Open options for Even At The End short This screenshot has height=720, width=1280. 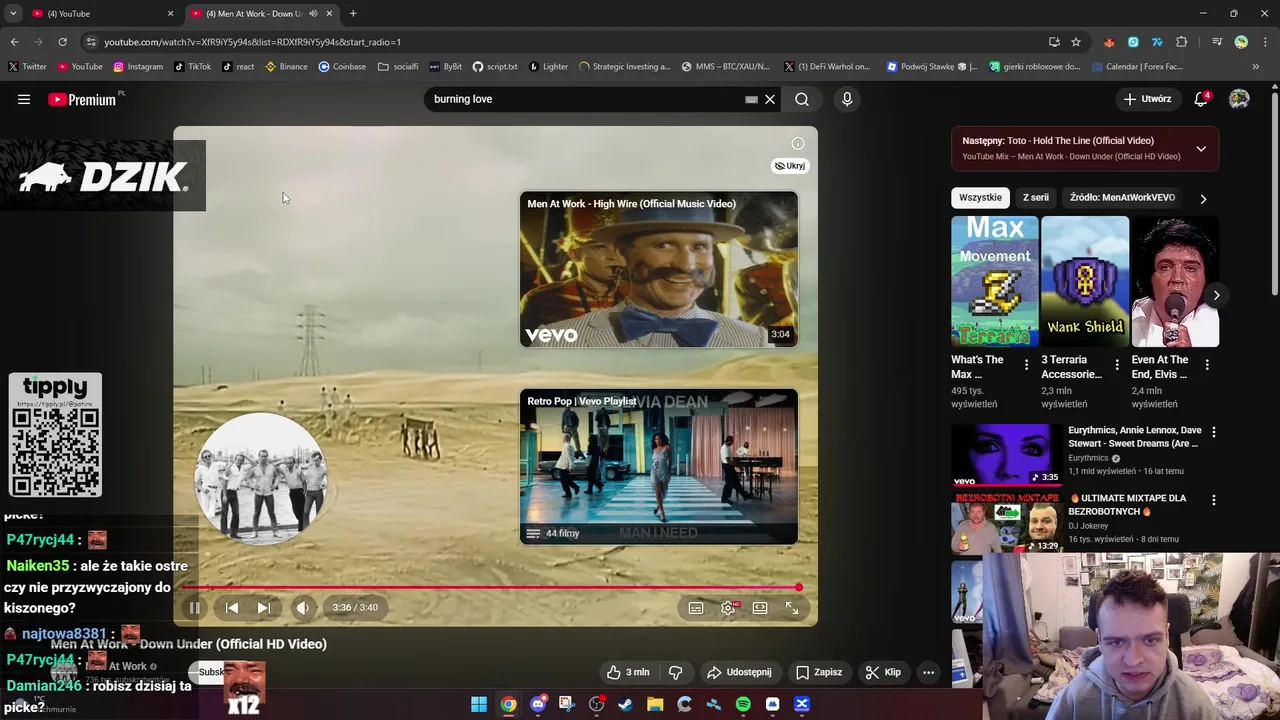coord(1207,365)
